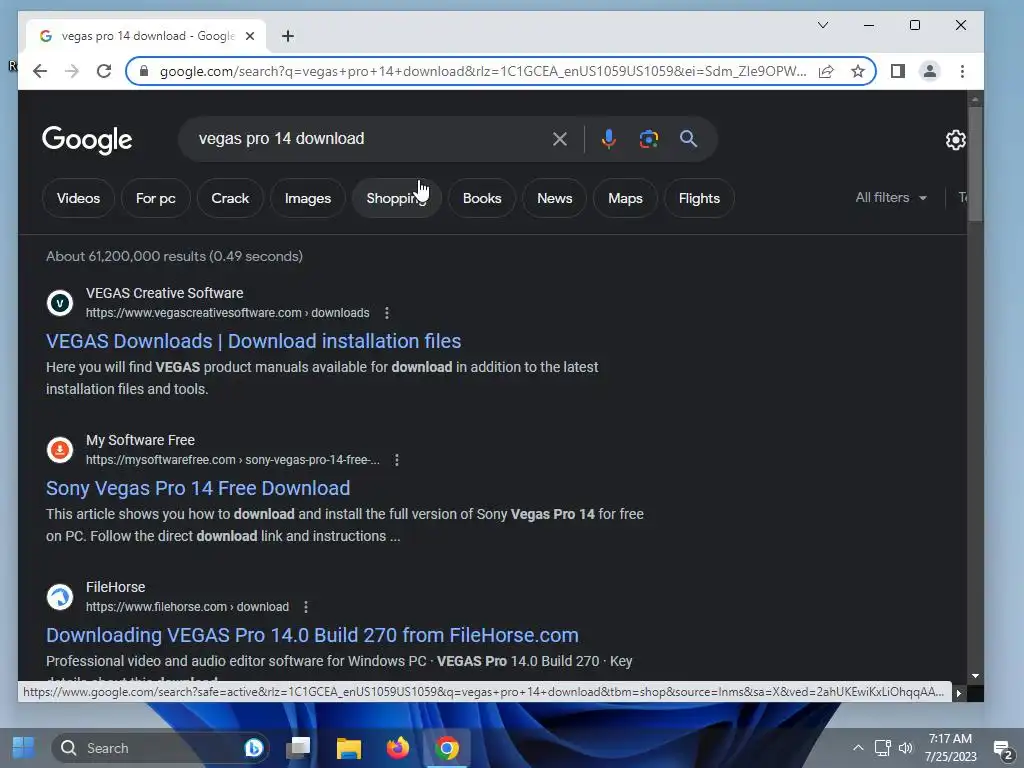1024x768 pixels.
Task: Launch Firefox from taskbar
Action: click(398, 748)
